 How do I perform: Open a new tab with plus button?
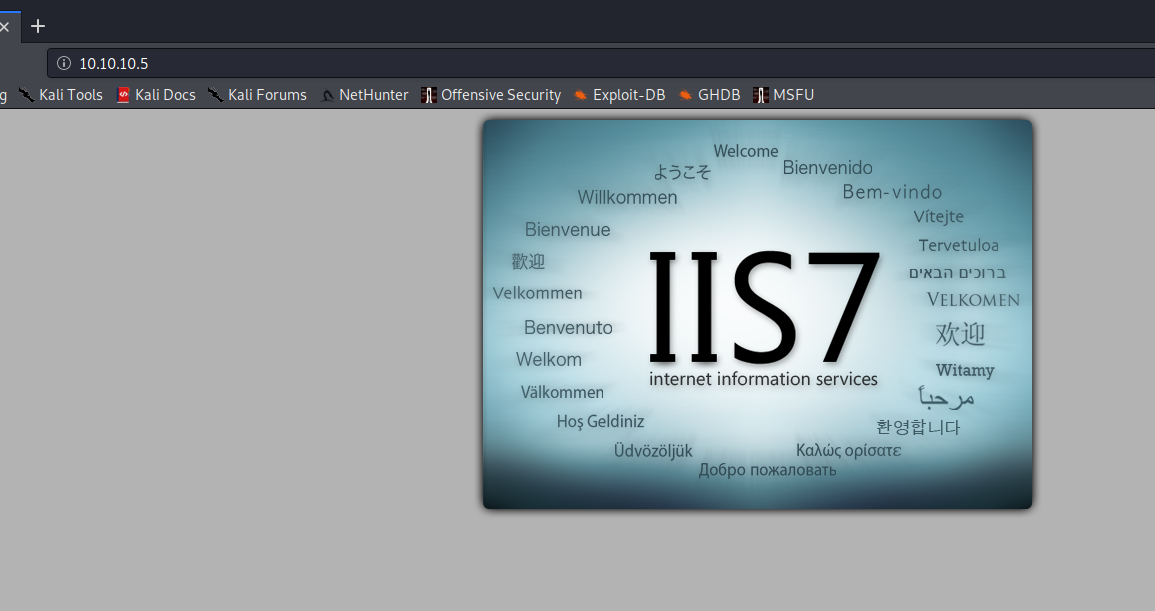click(x=38, y=26)
